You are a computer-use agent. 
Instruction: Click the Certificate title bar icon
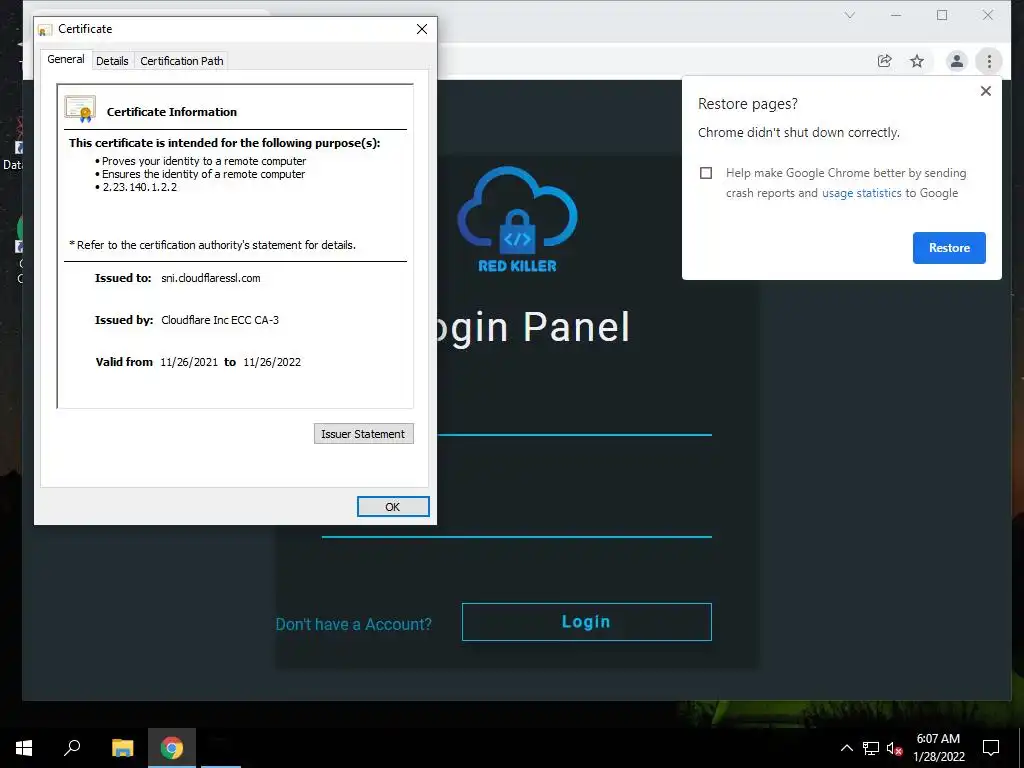click(x=44, y=29)
